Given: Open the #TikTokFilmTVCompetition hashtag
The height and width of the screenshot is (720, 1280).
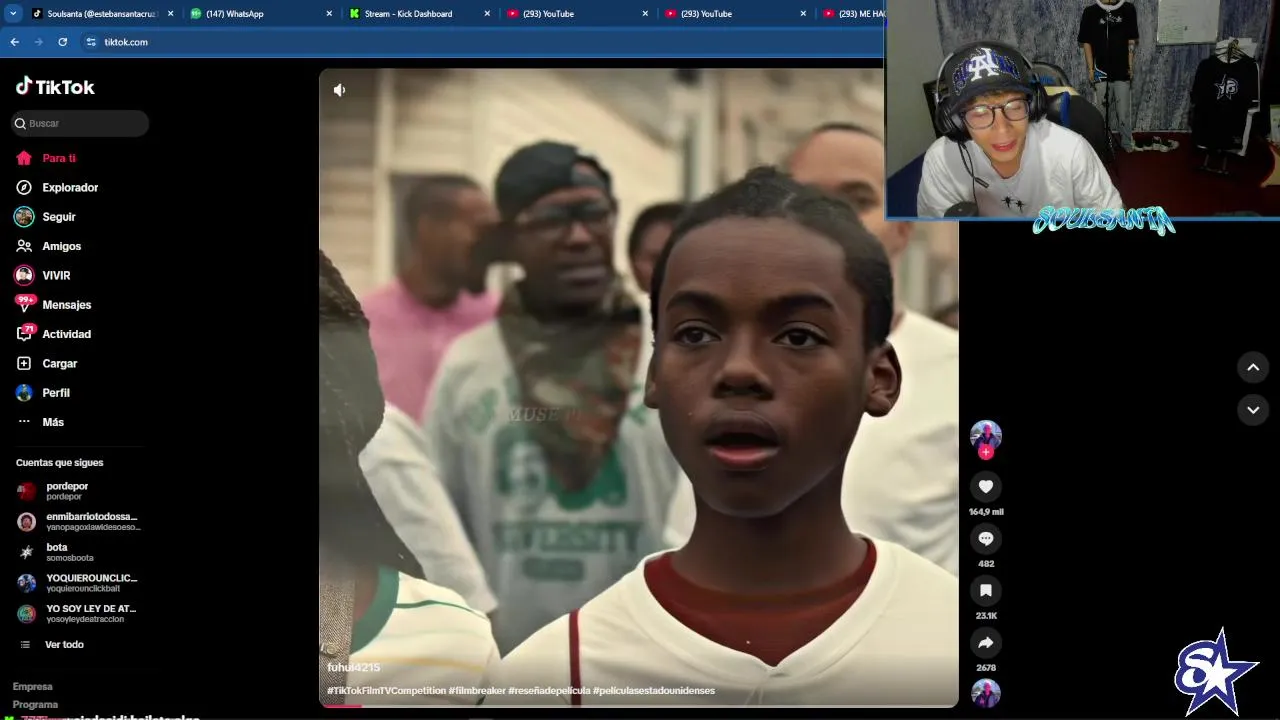Looking at the screenshot, I should click(386, 691).
